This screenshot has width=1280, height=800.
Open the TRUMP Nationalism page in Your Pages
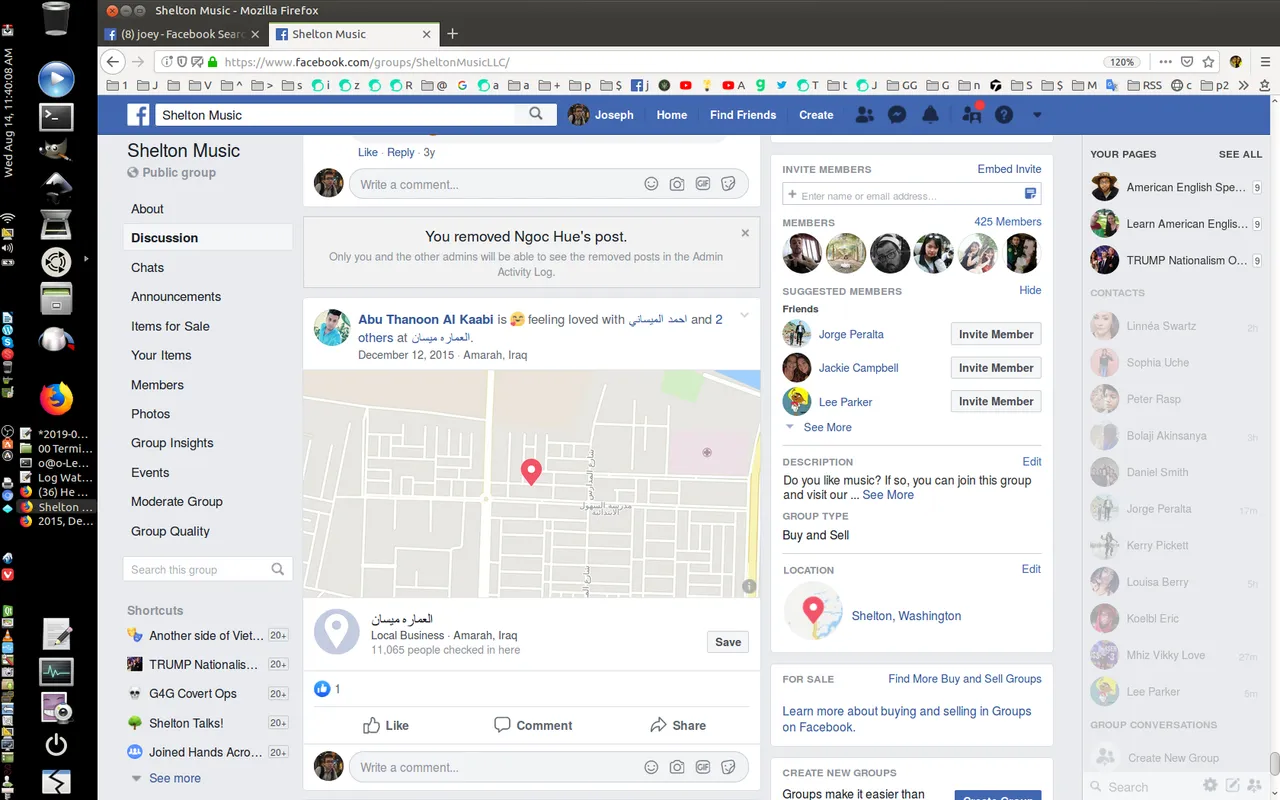tap(1176, 260)
